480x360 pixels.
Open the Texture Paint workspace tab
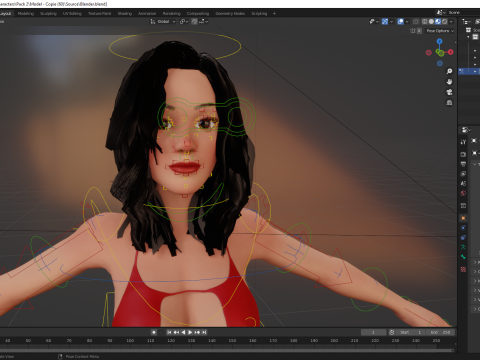pyautogui.click(x=99, y=13)
